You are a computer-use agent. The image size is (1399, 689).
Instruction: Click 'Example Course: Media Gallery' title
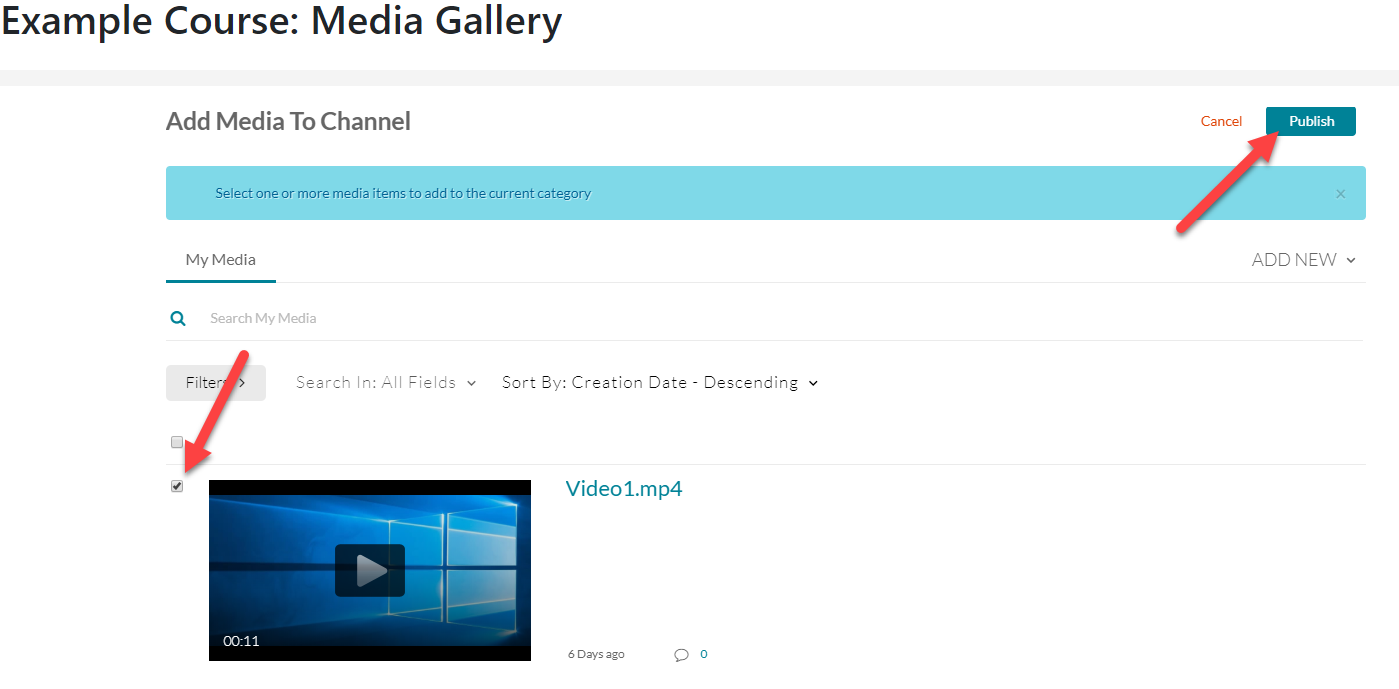282,20
